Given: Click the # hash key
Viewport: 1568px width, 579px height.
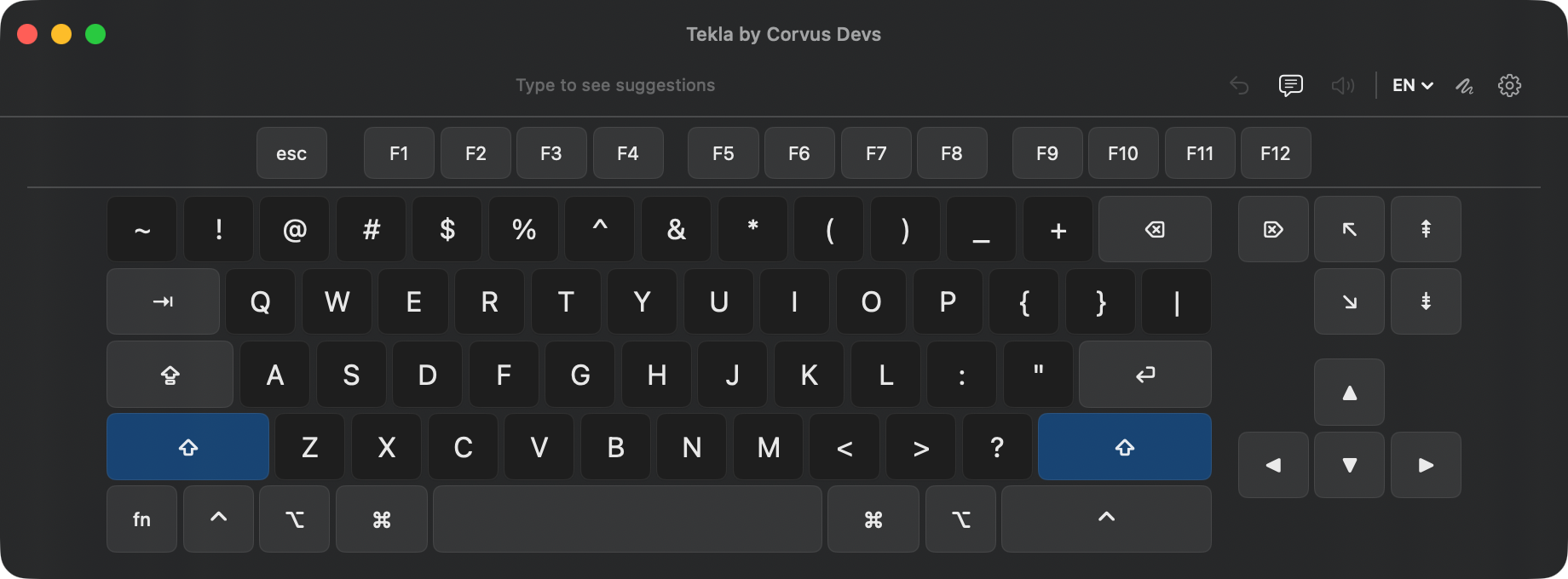Looking at the screenshot, I should tap(371, 229).
